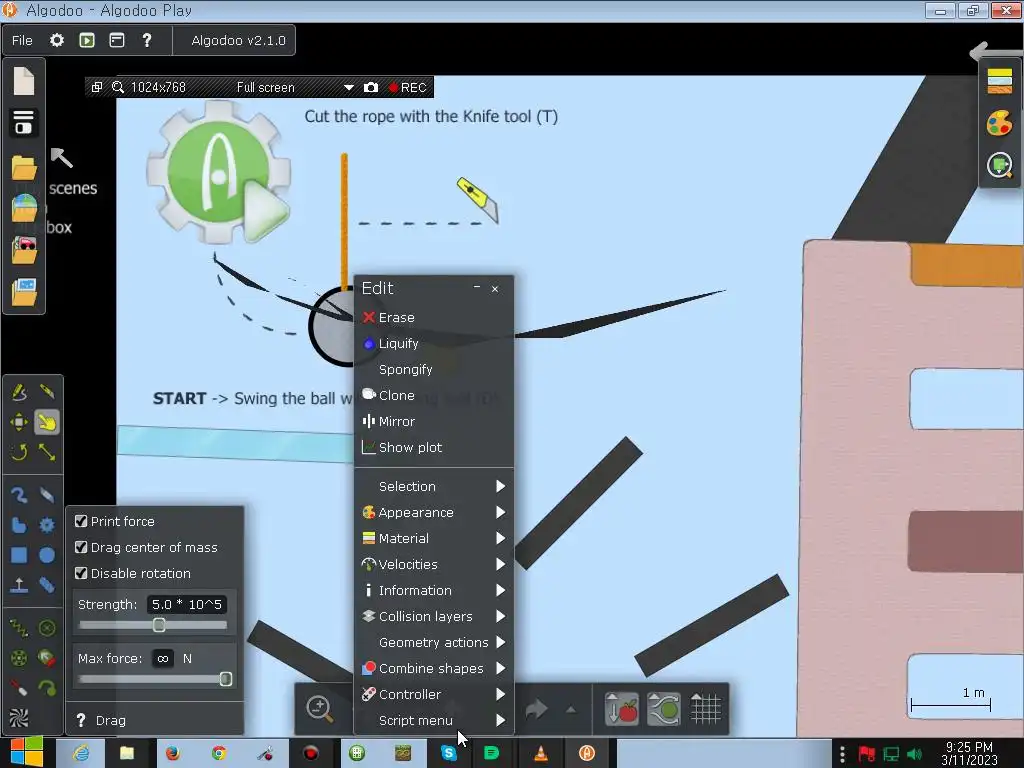Screen dimensions: 1024x768
Task: Open the appearance color palette in the right panel
Action: [999, 123]
